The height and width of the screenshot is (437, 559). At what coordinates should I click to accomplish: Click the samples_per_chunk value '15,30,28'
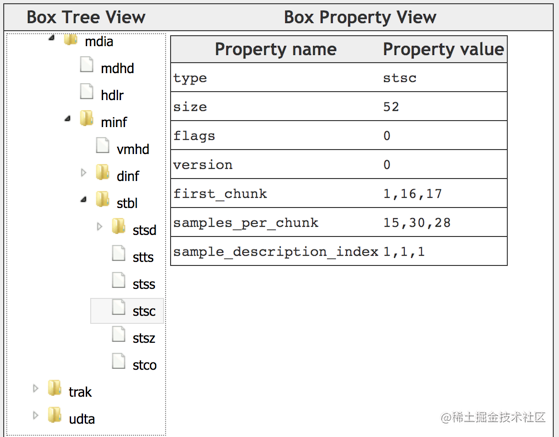pyautogui.click(x=417, y=223)
